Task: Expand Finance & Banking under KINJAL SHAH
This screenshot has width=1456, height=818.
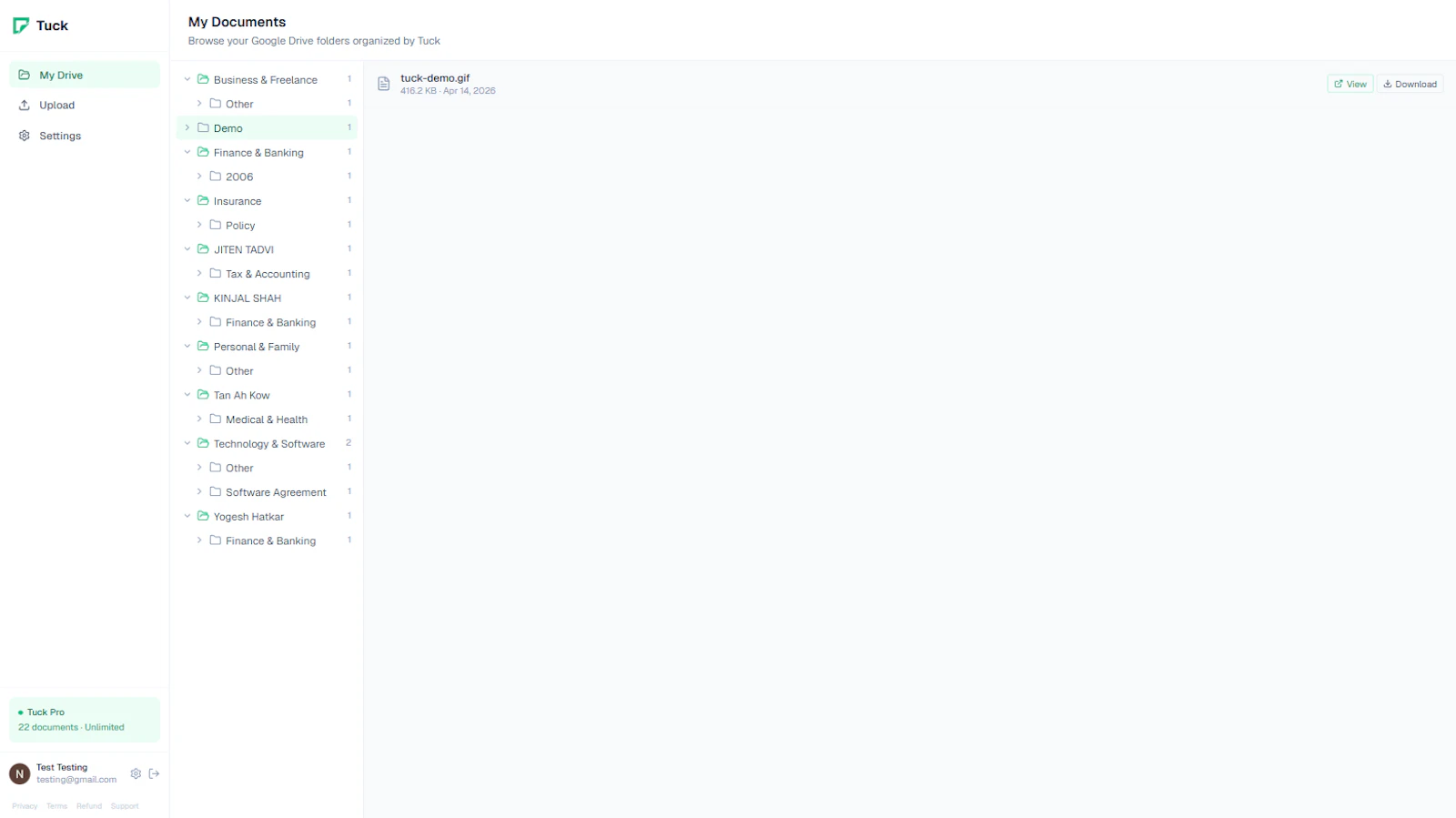Action: [x=199, y=322]
